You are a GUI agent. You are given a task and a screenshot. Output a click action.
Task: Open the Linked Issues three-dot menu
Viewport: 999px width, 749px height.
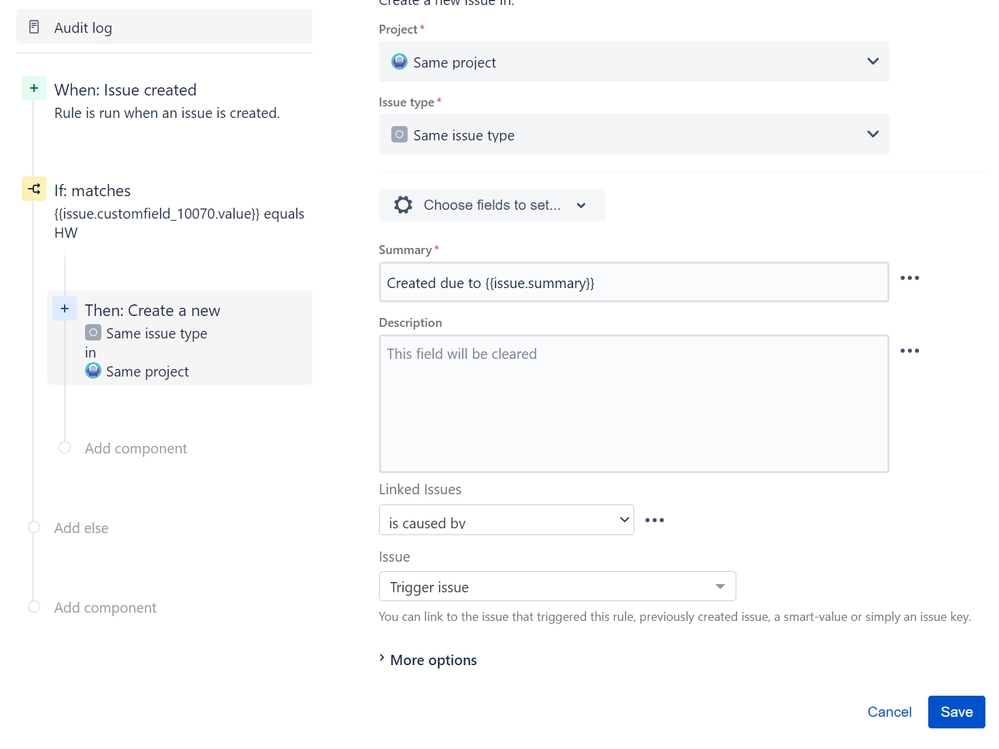pos(654,520)
